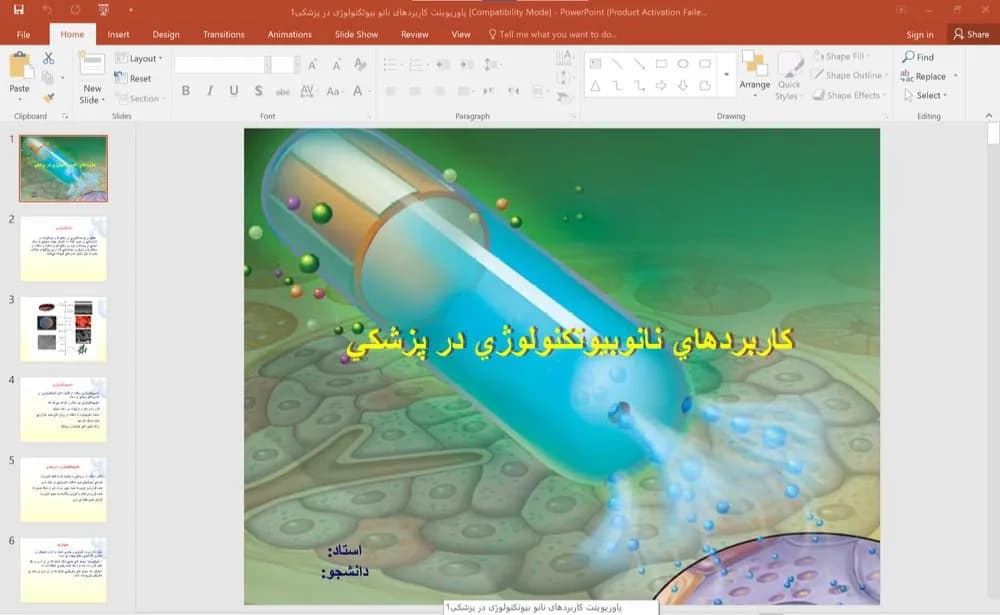Click the Change Case Aa icon
Screen dimensions: 1000x615
[332, 91]
